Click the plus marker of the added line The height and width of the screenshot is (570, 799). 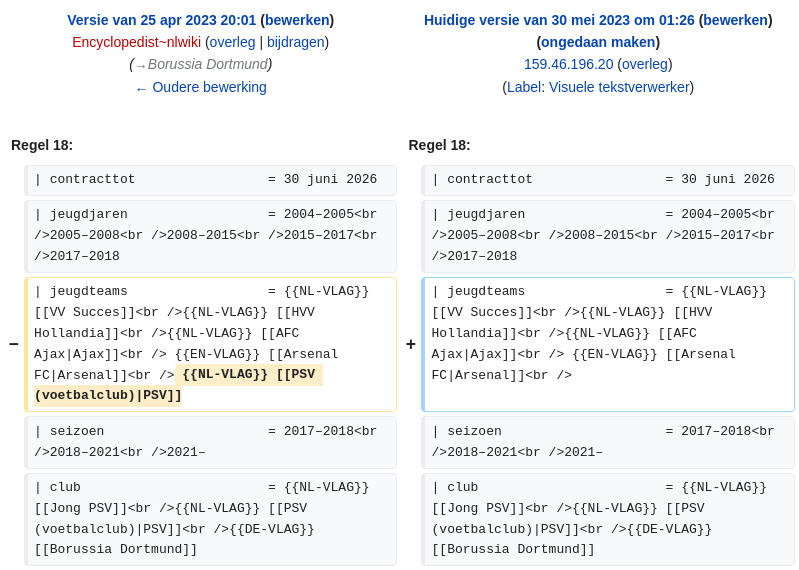pos(411,344)
